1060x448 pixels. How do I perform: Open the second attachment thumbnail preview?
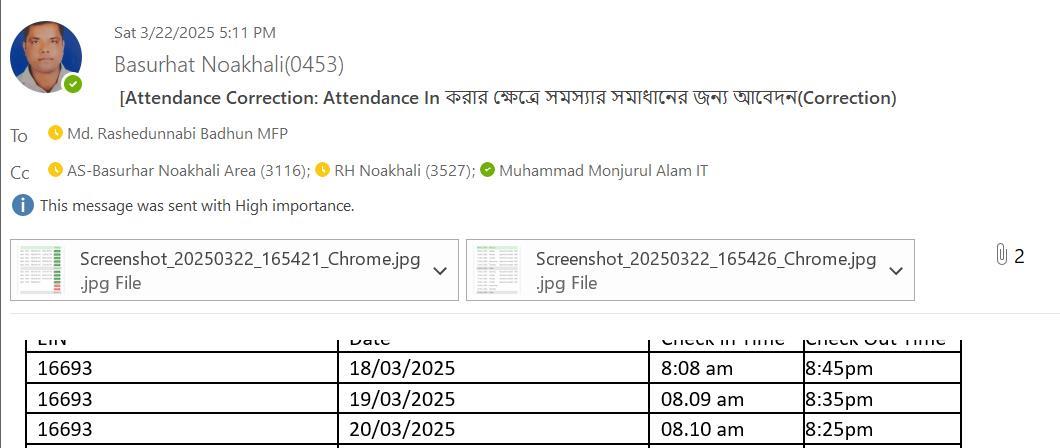[498, 270]
